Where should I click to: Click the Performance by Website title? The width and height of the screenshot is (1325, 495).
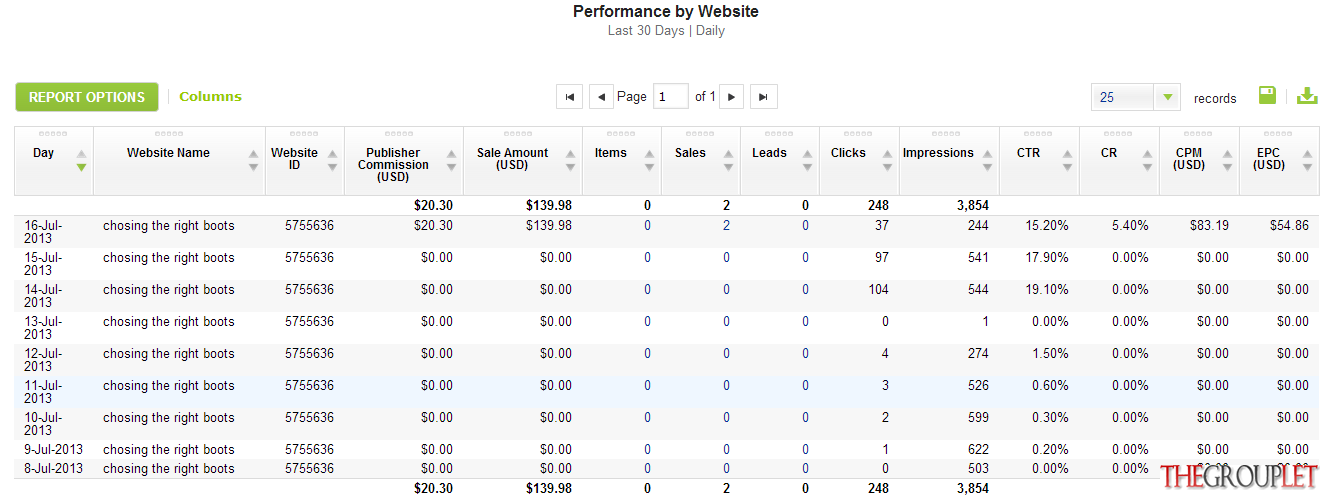pyautogui.click(x=666, y=12)
